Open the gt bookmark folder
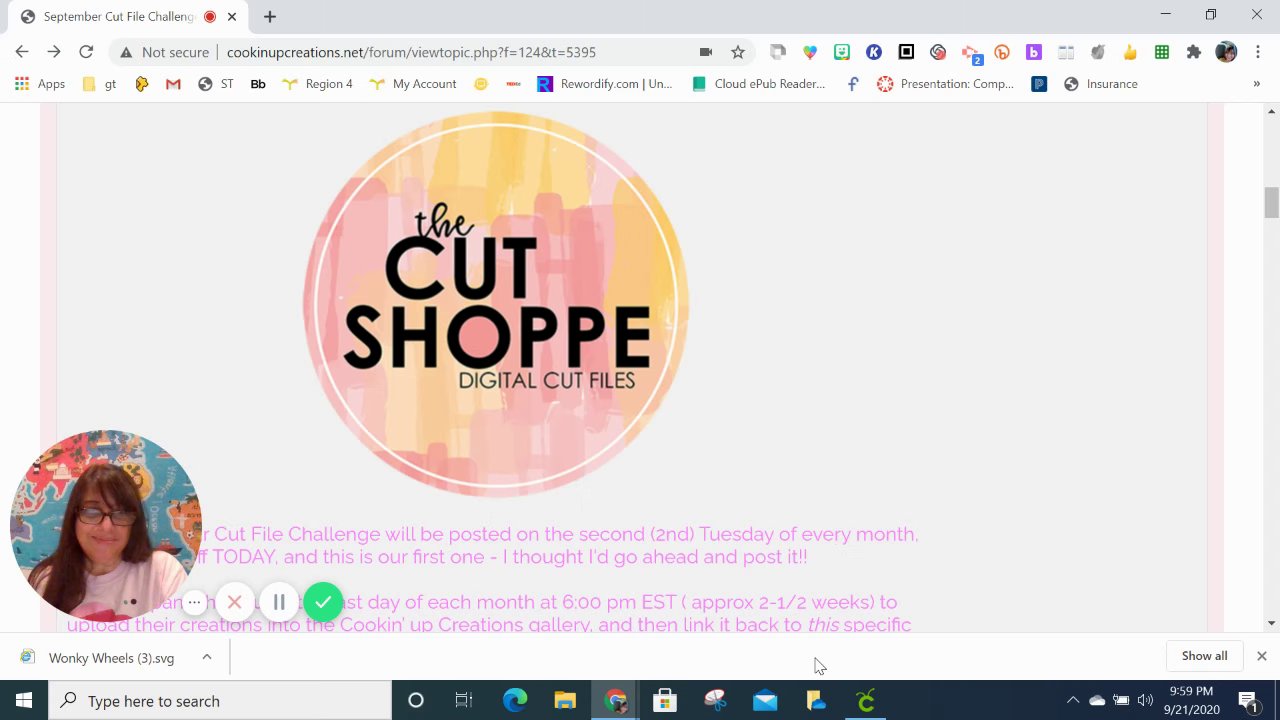This screenshot has height=720, width=1280. (x=99, y=84)
